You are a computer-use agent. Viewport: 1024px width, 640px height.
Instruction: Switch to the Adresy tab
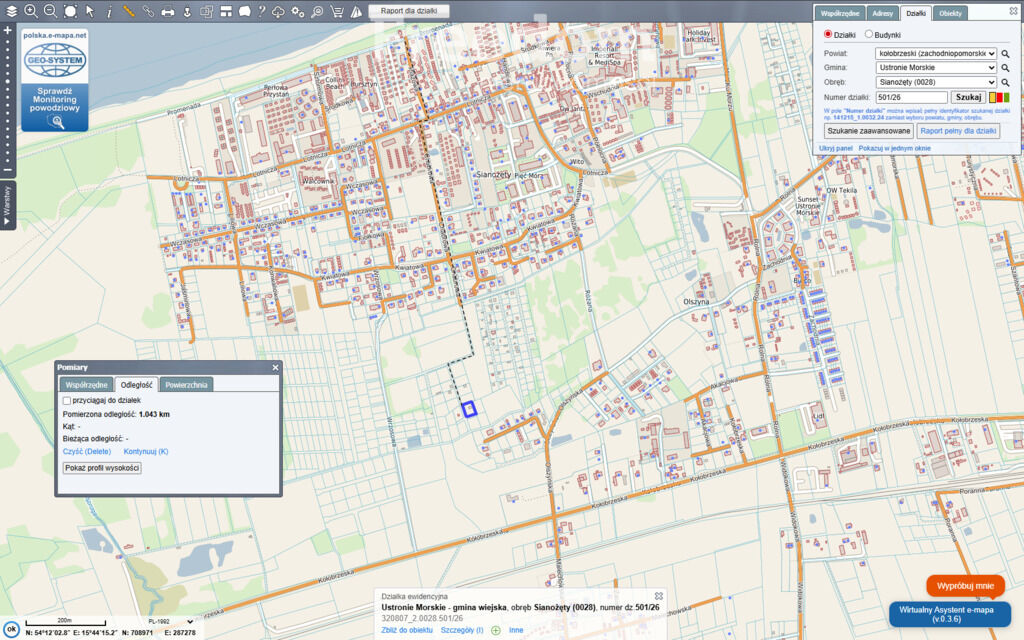(882, 13)
